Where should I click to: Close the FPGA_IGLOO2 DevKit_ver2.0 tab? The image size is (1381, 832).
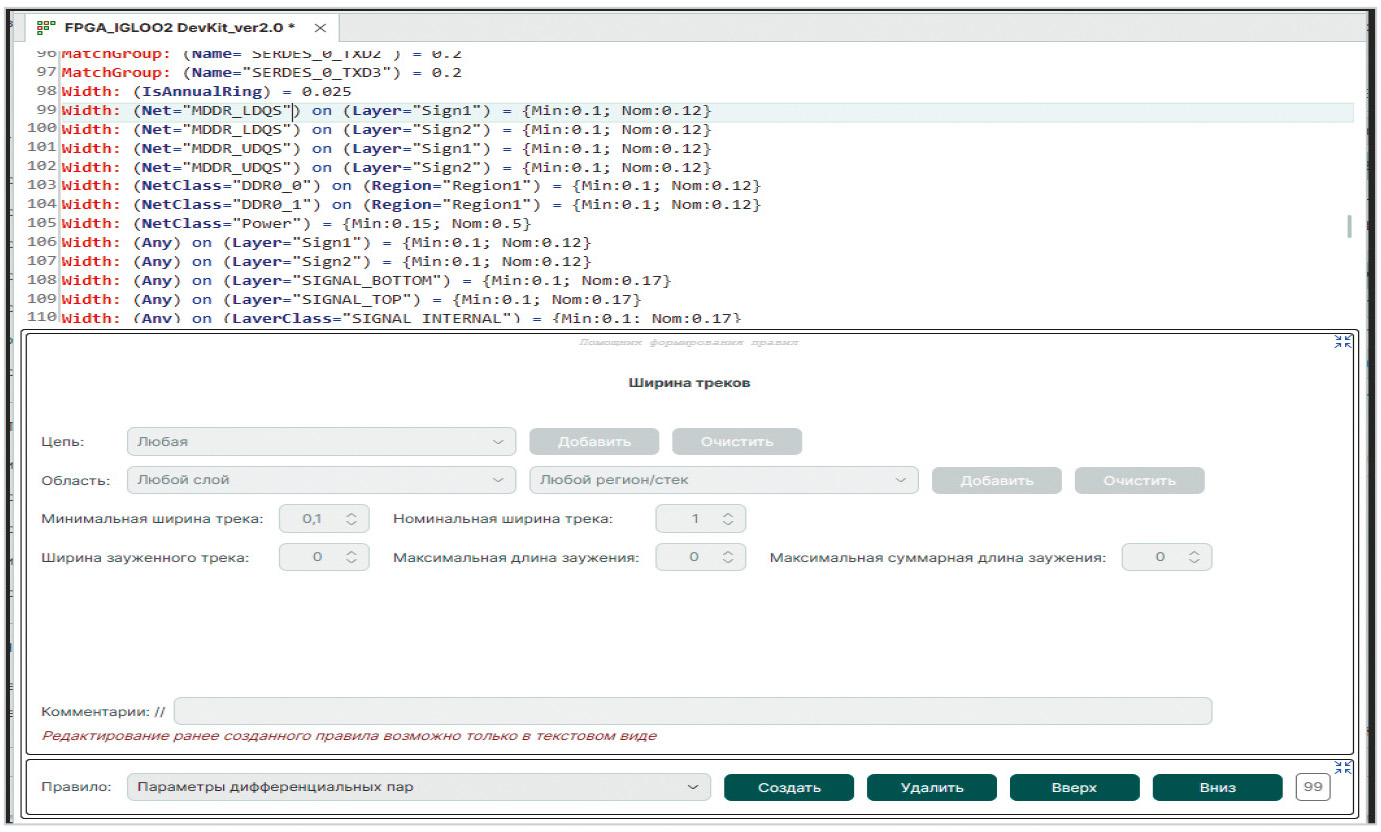click(319, 28)
